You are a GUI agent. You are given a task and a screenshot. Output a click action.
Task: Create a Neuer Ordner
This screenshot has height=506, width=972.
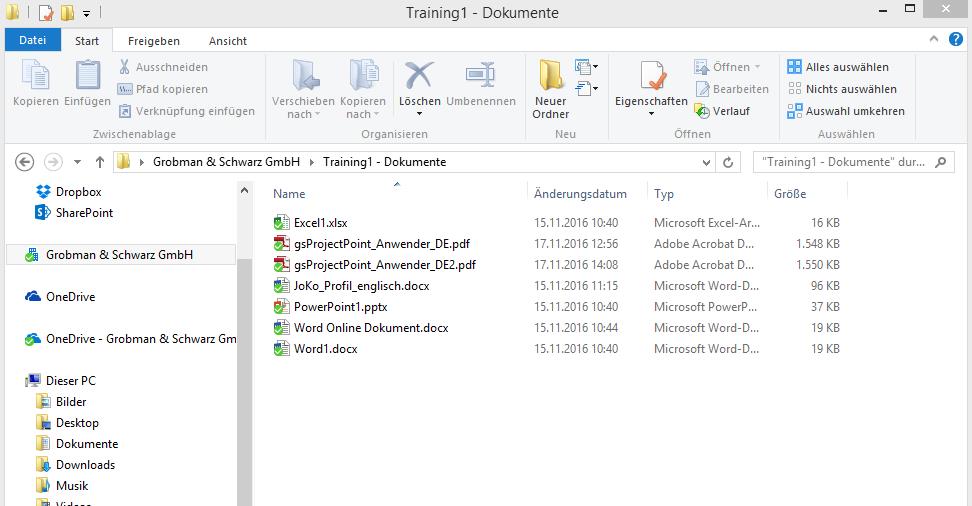pyautogui.click(x=550, y=90)
